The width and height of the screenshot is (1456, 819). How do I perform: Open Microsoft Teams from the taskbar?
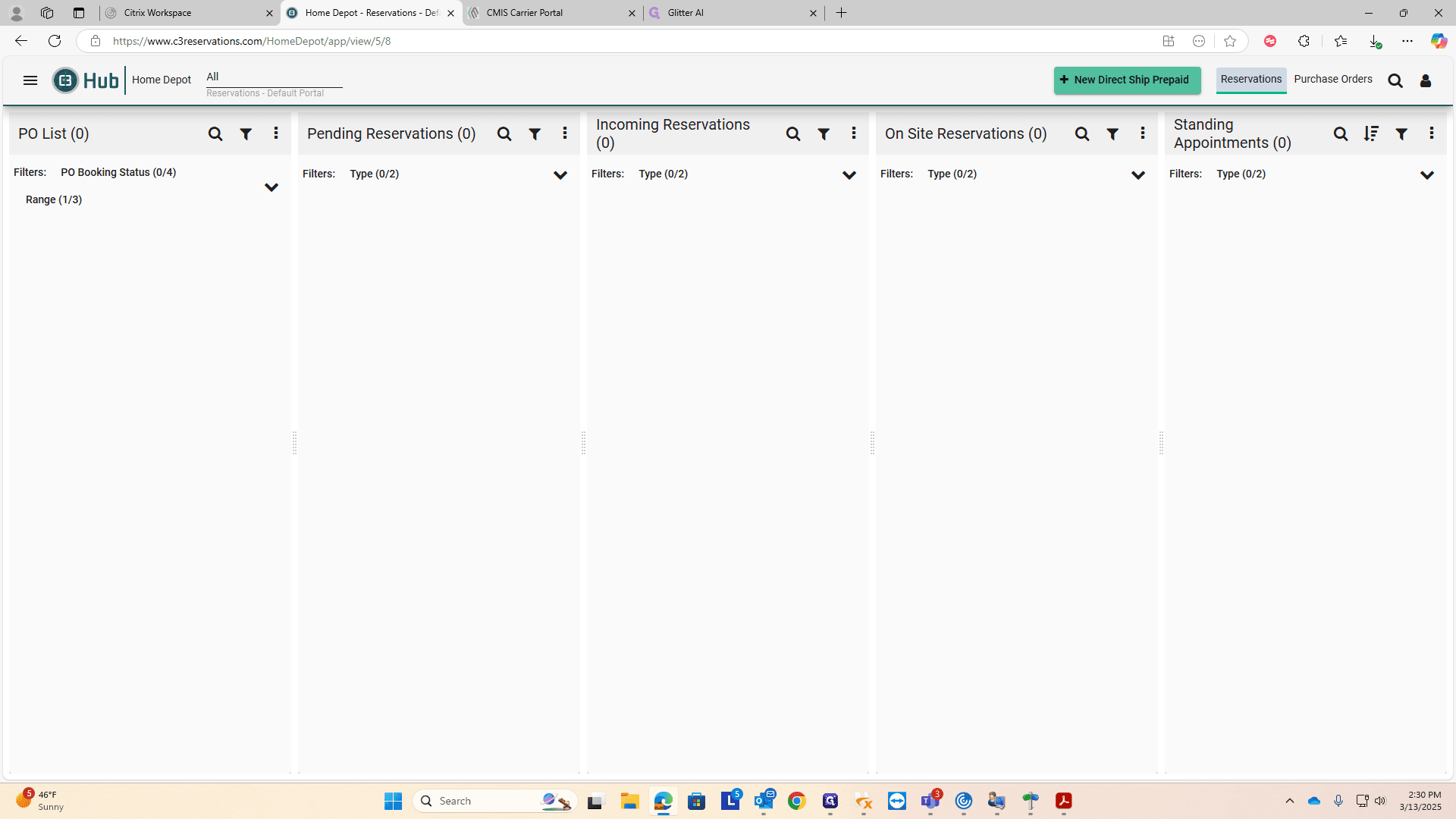930,801
